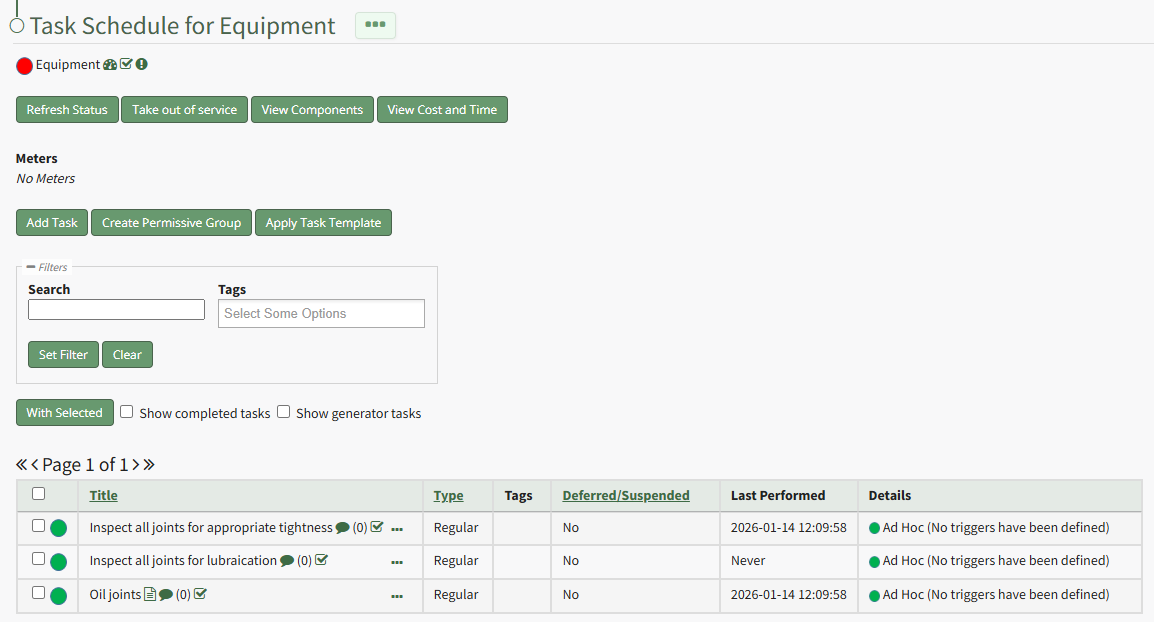Open the Tags Select Some Options dropdown
The image size is (1154, 622).
pos(321,314)
